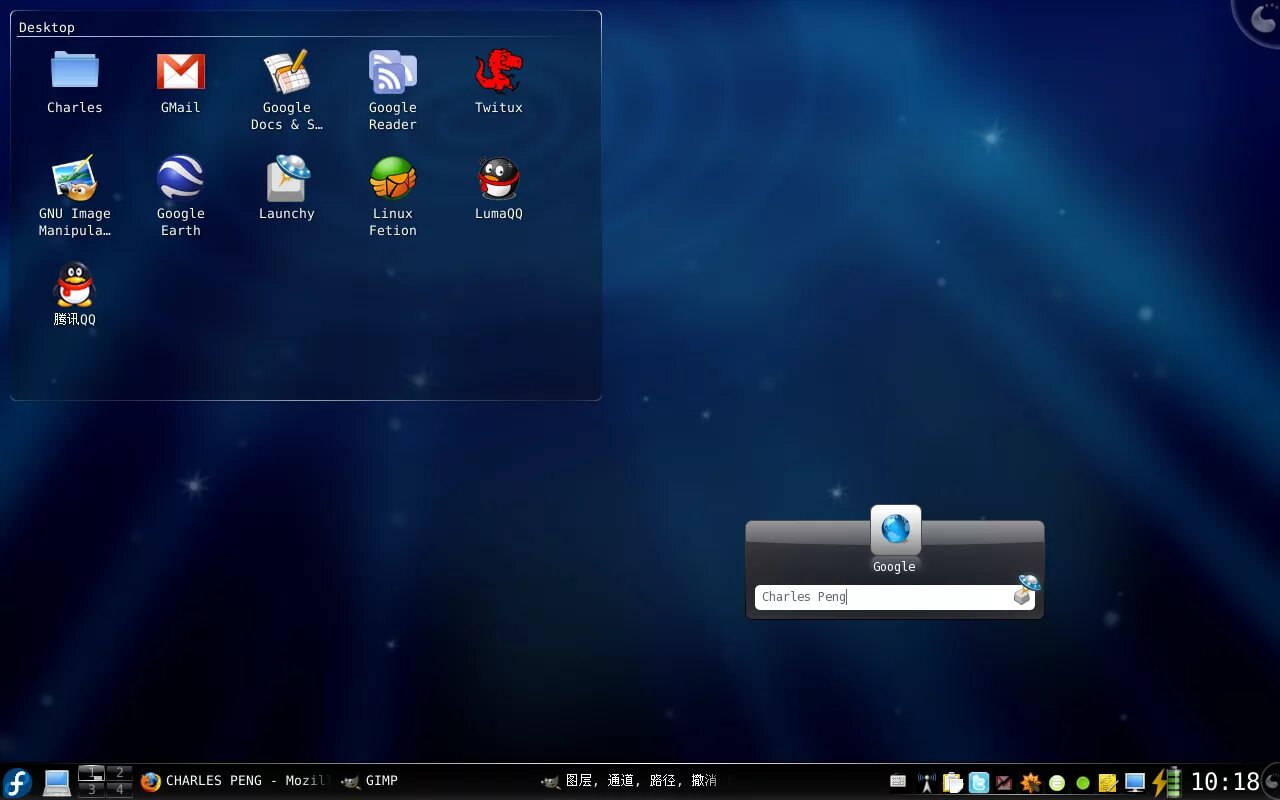Viewport: 1280px width, 800px height.
Task: Open the Launchy desktop shortcut
Action: pos(287,178)
